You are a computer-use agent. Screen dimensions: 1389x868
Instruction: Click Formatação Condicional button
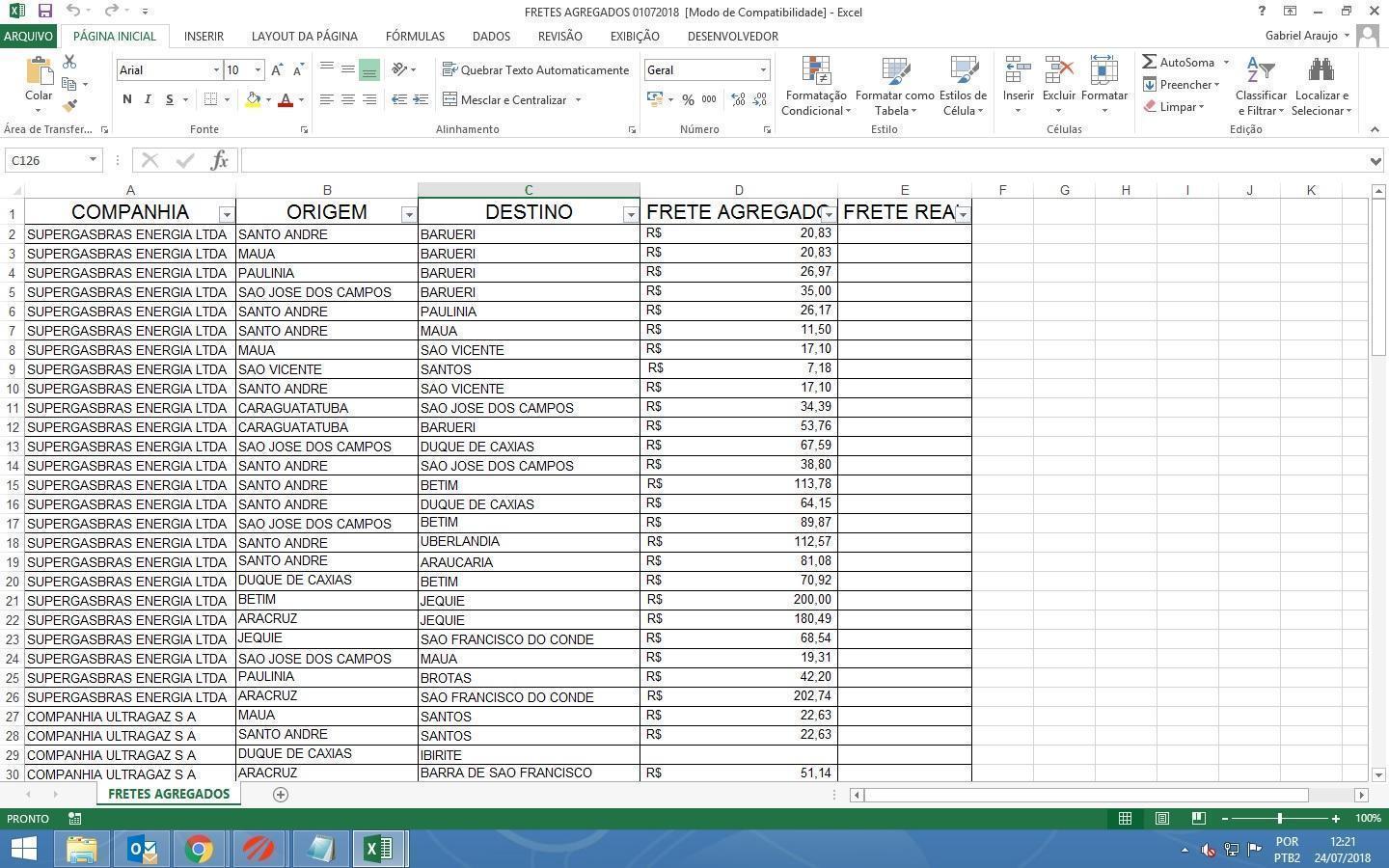(x=816, y=86)
